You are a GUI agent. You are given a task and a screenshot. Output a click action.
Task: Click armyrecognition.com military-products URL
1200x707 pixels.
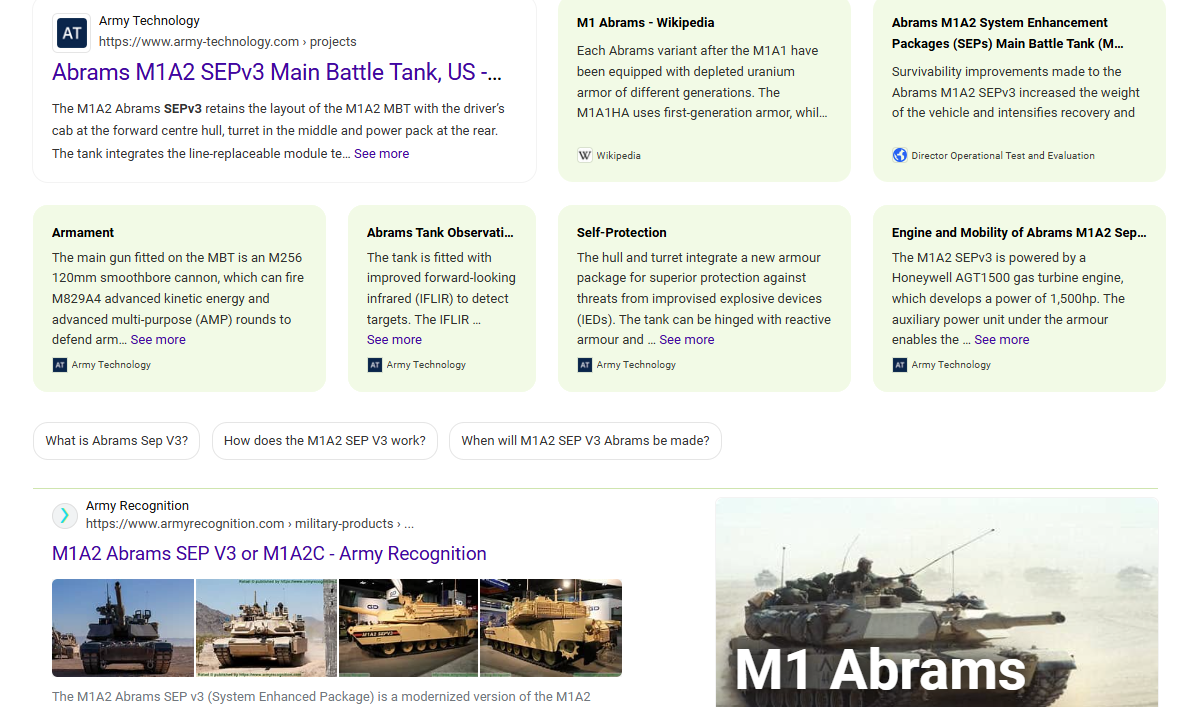click(x=250, y=524)
